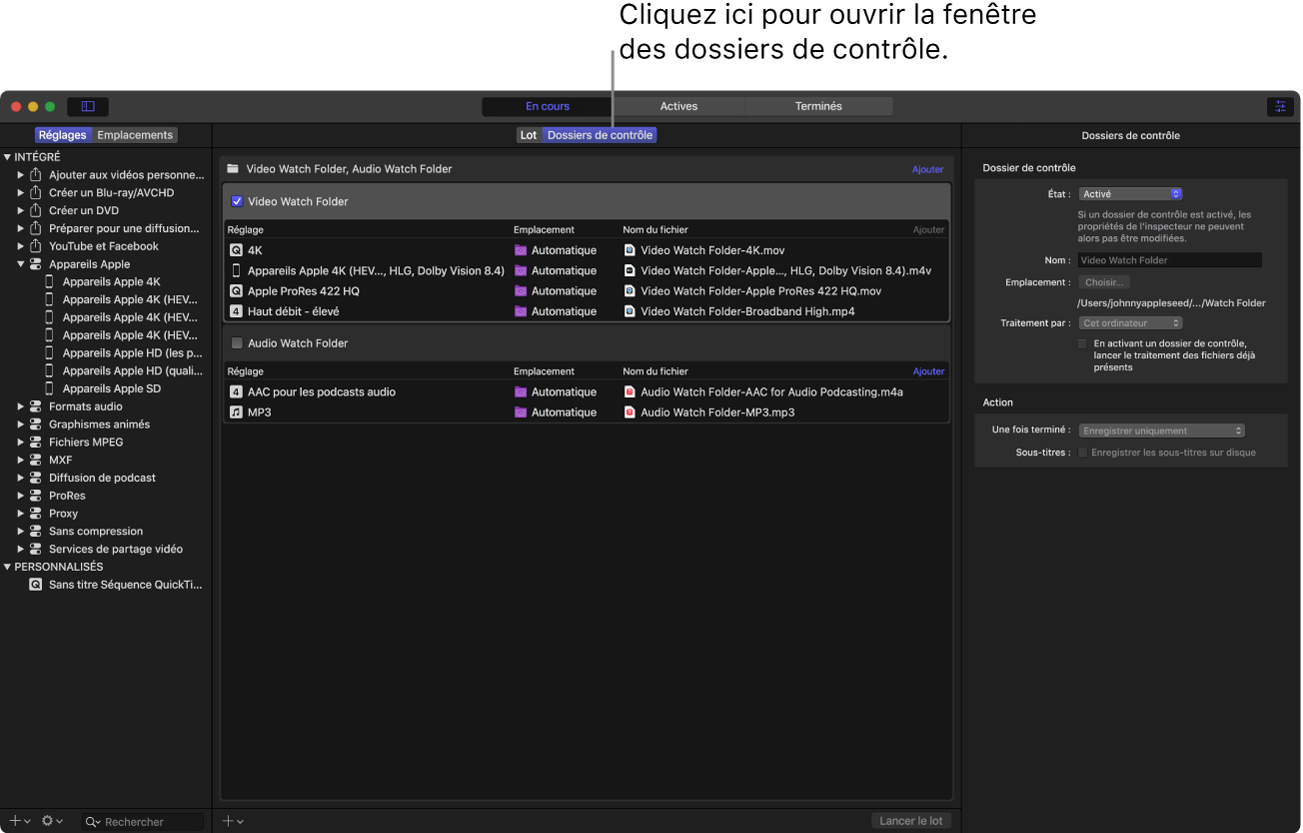The image size is (1303, 833).
Task: Click the Choisir button for Emplacement
Action: point(1104,282)
